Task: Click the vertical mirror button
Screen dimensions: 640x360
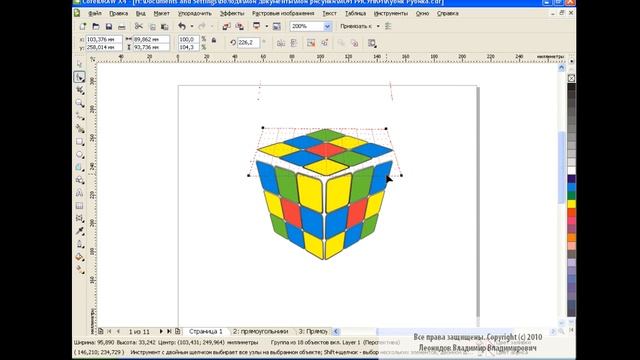Action: (x=293, y=43)
